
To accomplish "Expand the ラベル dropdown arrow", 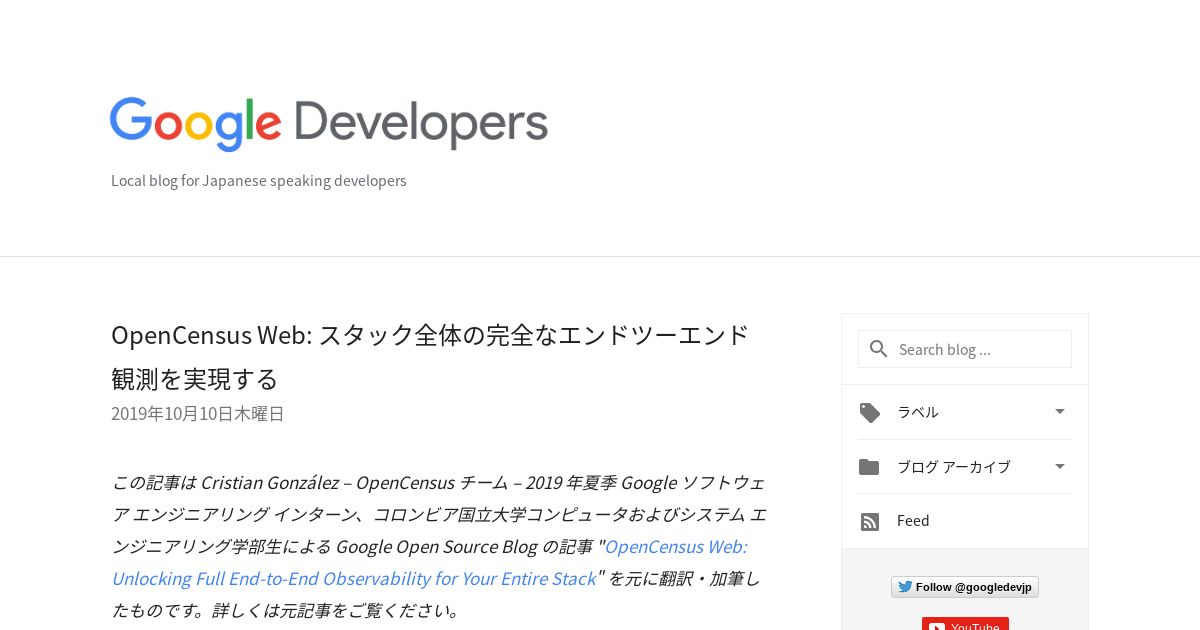I will tap(1060, 411).
